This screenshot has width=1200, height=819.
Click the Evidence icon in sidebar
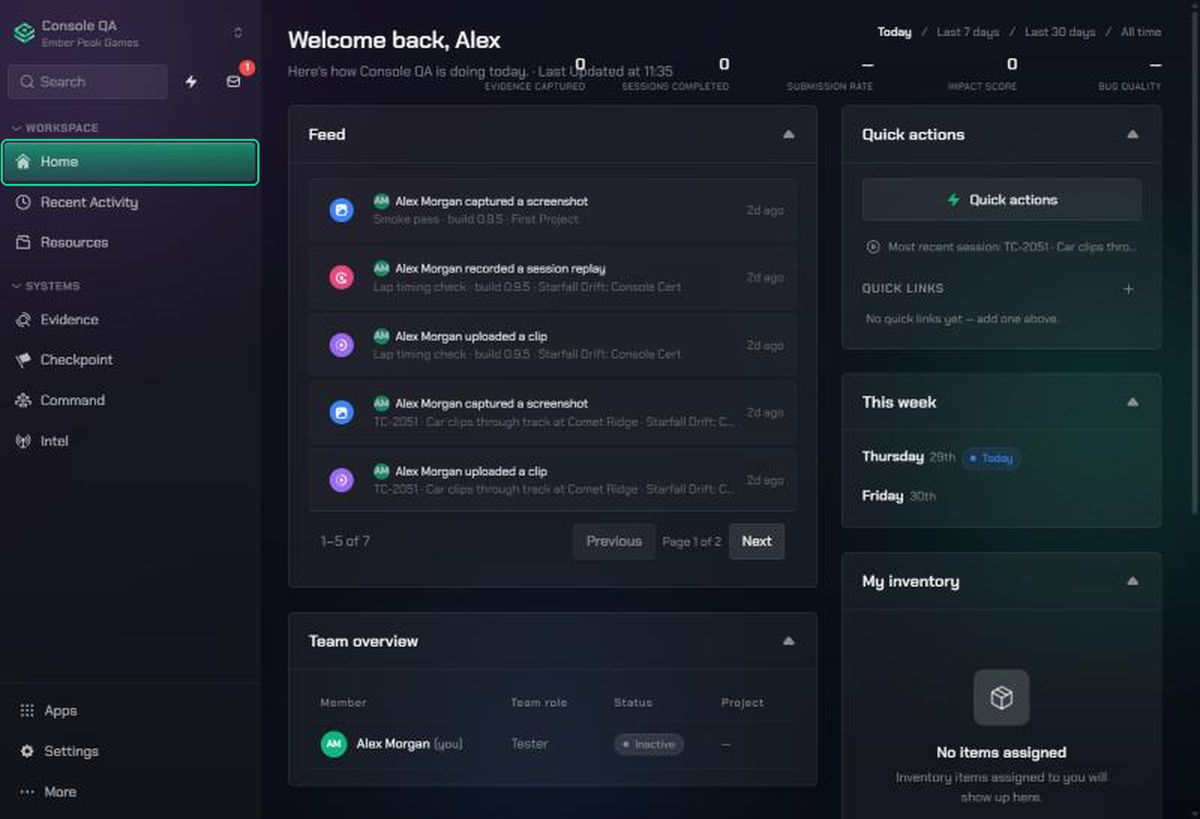pos(23,320)
